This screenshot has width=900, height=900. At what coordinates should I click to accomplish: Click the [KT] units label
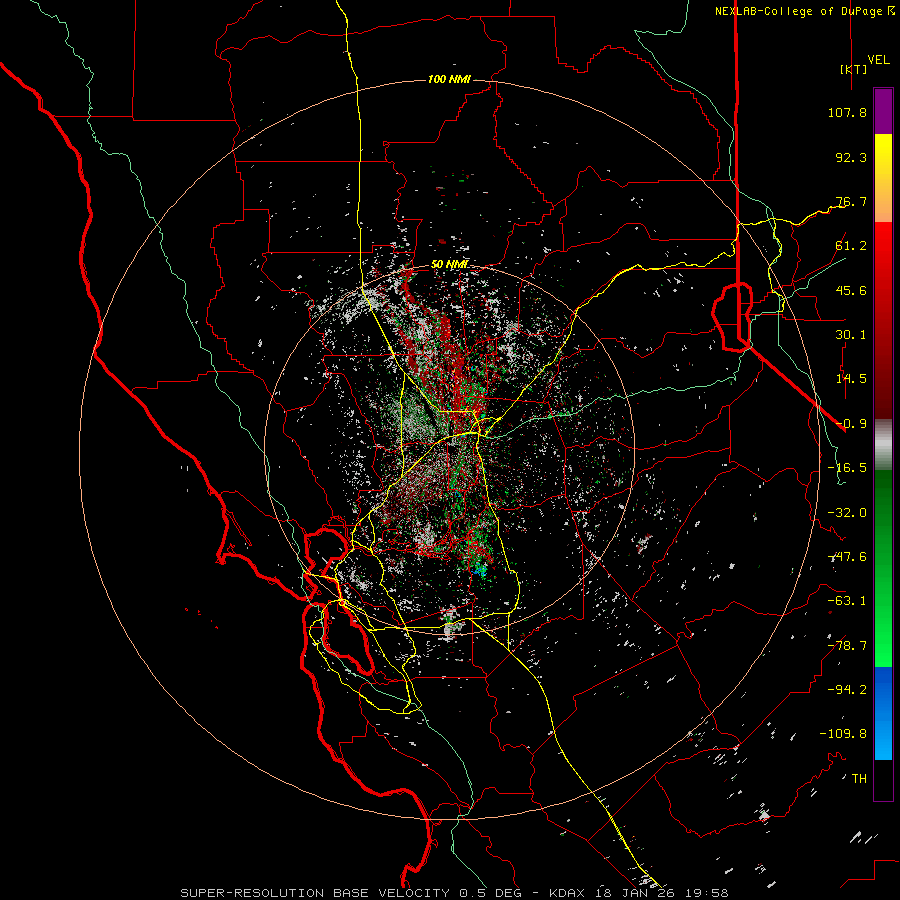click(854, 69)
